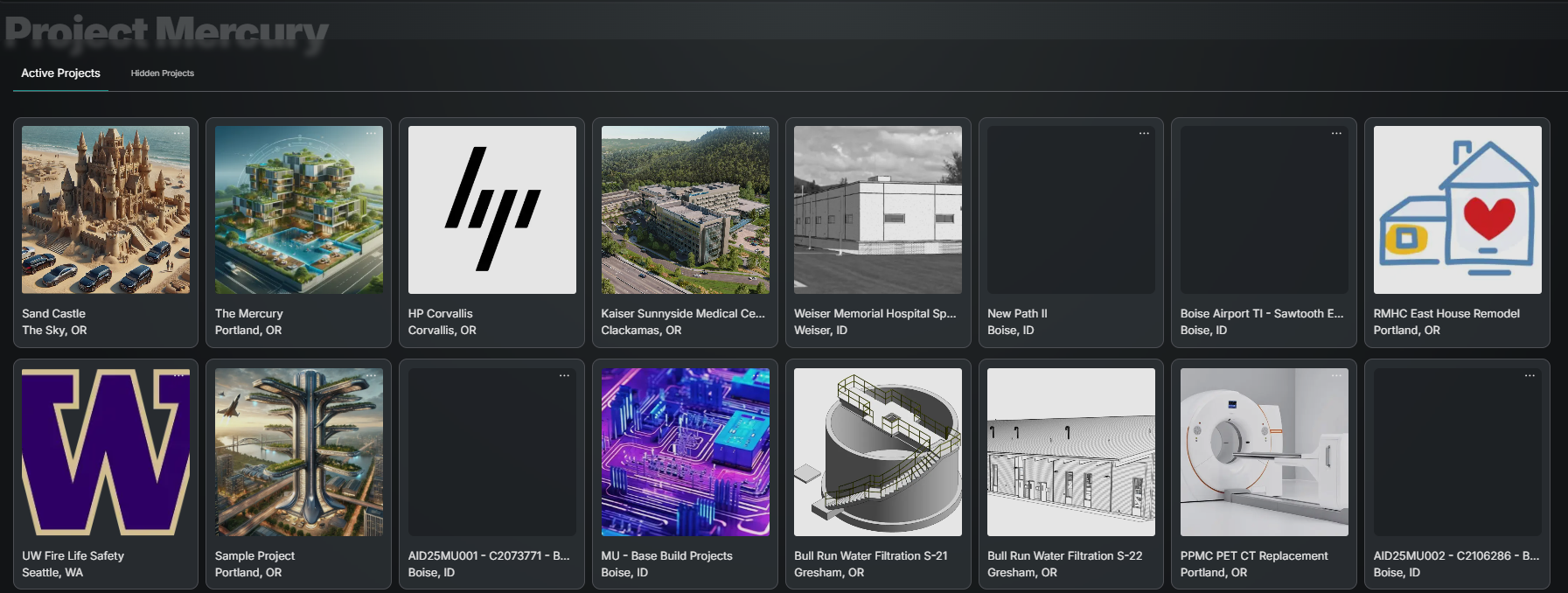
Task: Open MU - Base Build Projects circuit thumbnail
Action: [685, 451]
